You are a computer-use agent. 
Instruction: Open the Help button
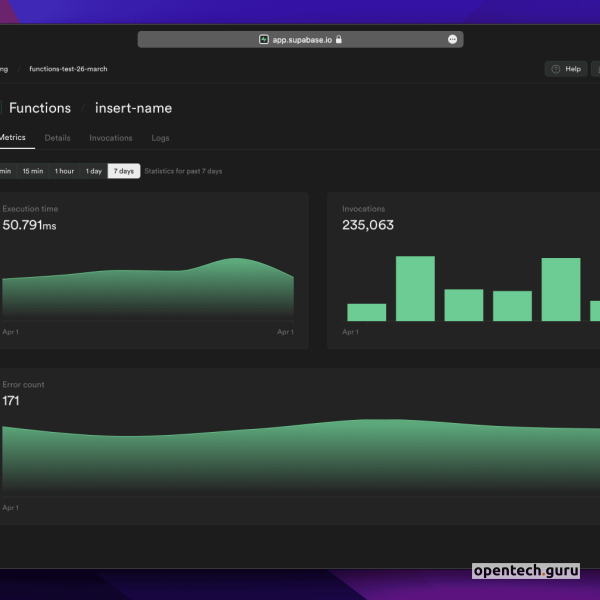(x=566, y=69)
